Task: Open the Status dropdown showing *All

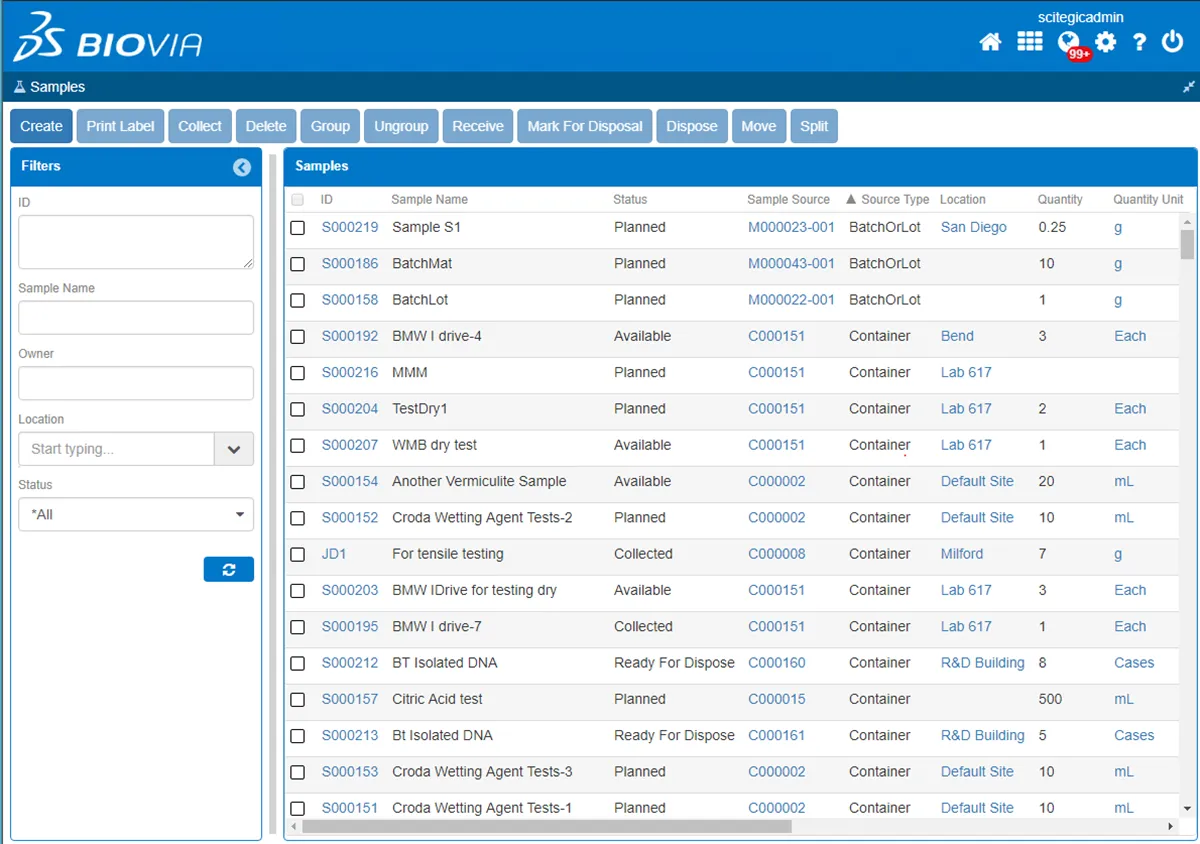Action: tap(135, 514)
